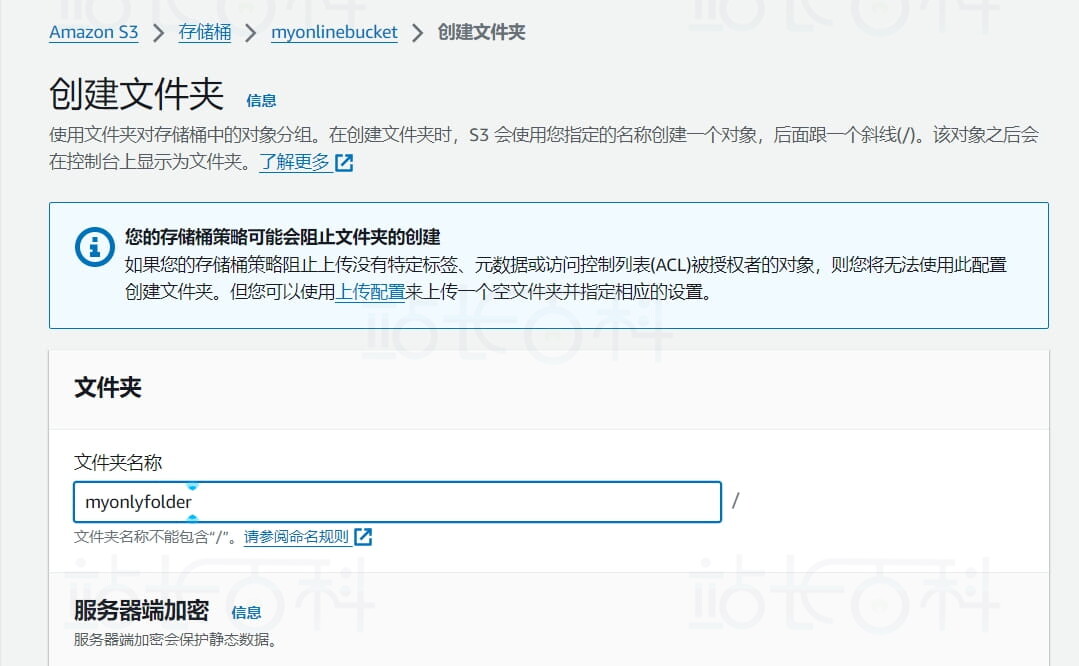This screenshot has height=666, width=1079.
Task: Click the text 服务器端加密会保护静态数据。
Action: [x=175, y=640]
